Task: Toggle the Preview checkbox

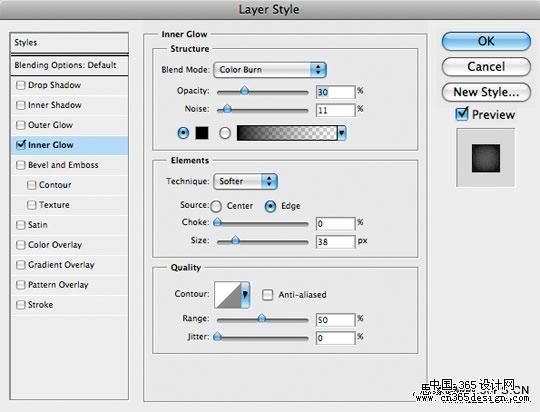Action: [462, 114]
